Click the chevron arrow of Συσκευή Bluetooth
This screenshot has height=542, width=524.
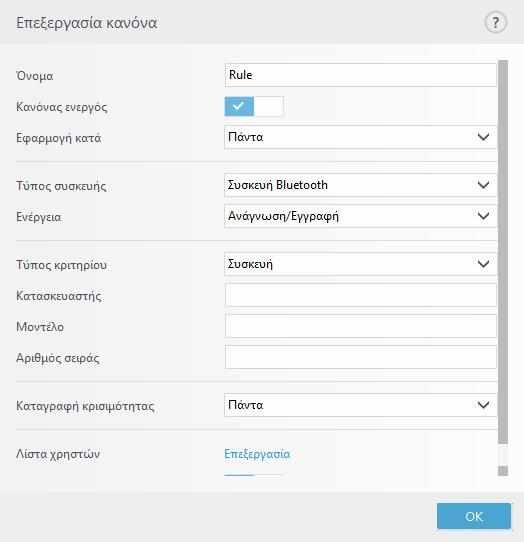click(x=483, y=185)
